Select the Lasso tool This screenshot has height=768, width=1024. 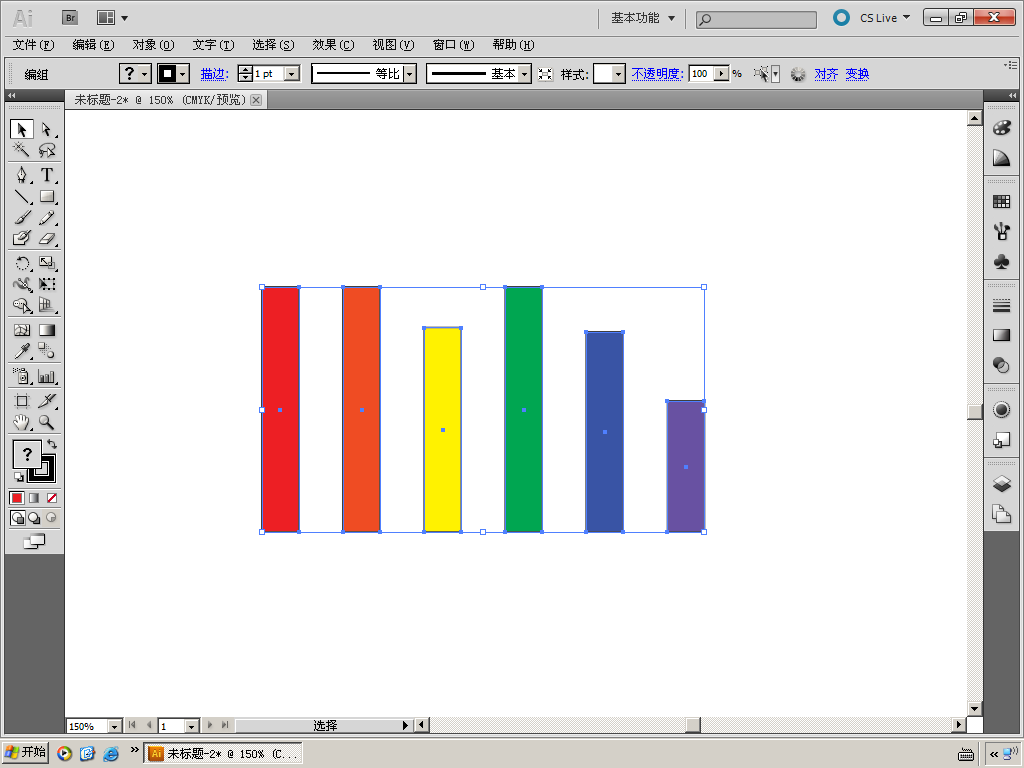[x=46, y=150]
